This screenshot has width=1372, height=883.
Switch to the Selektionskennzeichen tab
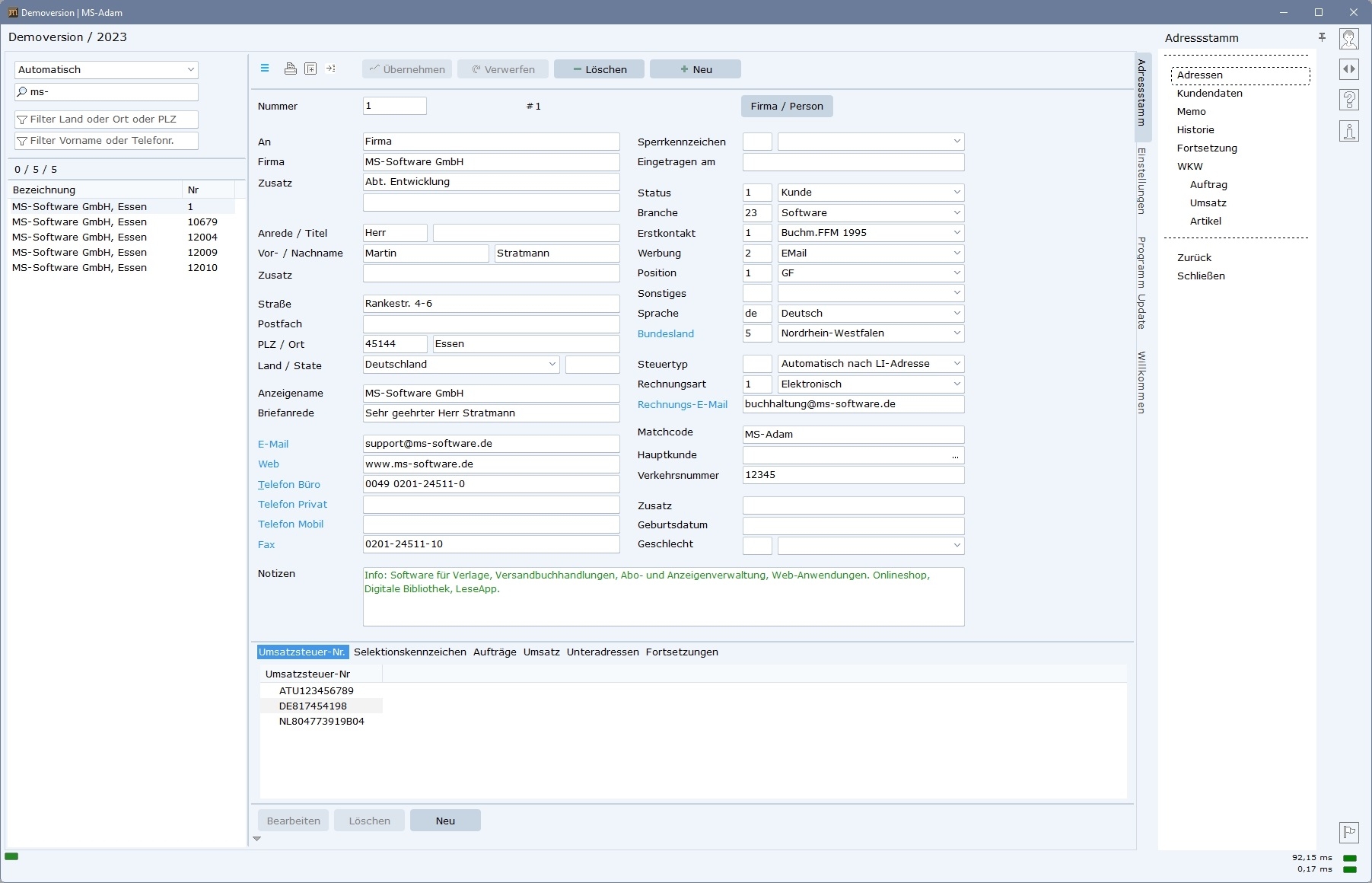tap(409, 652)
